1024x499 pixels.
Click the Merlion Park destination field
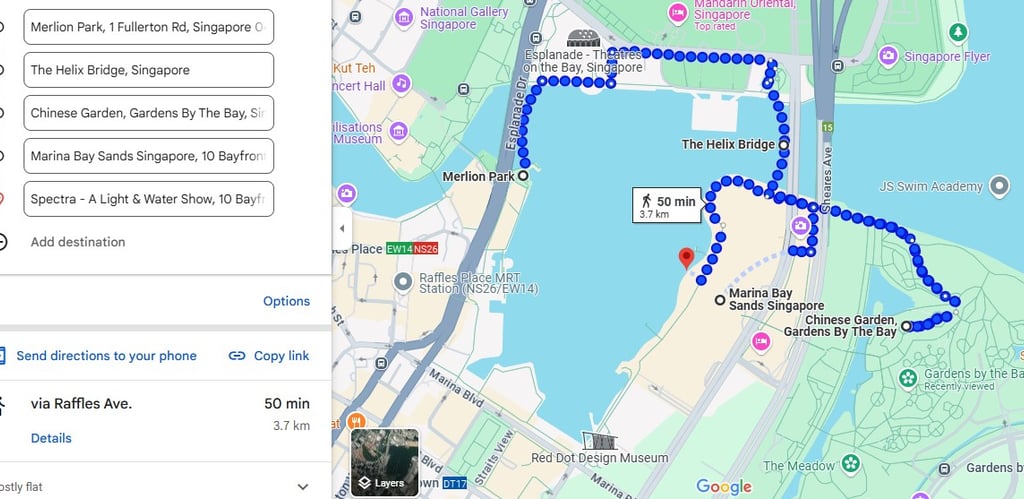148,27
